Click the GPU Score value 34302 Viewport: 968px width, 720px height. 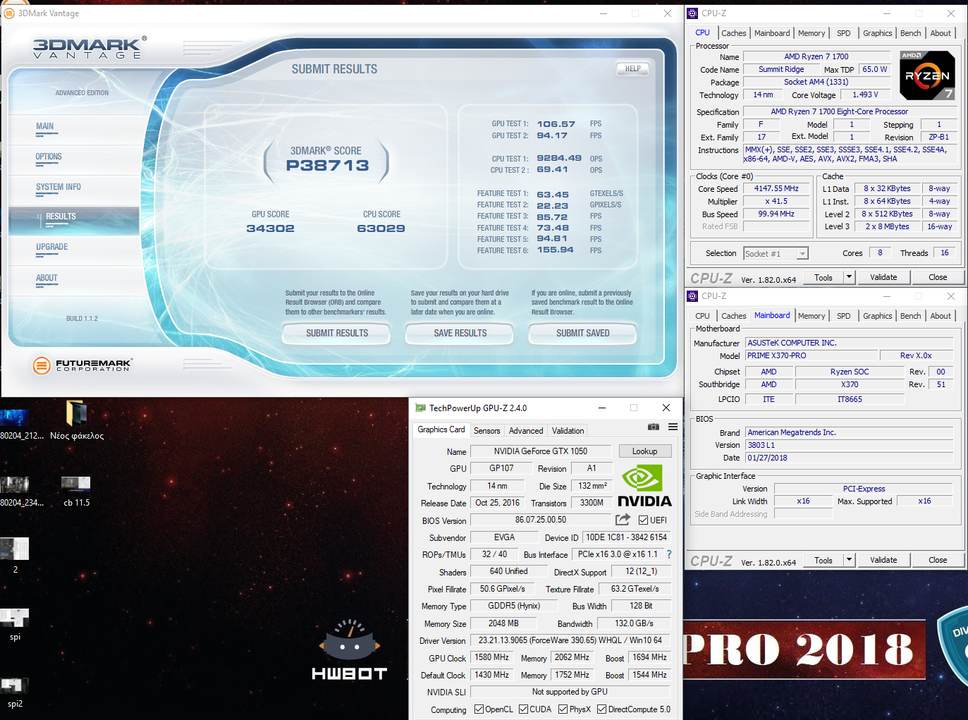tap(270, 228)
